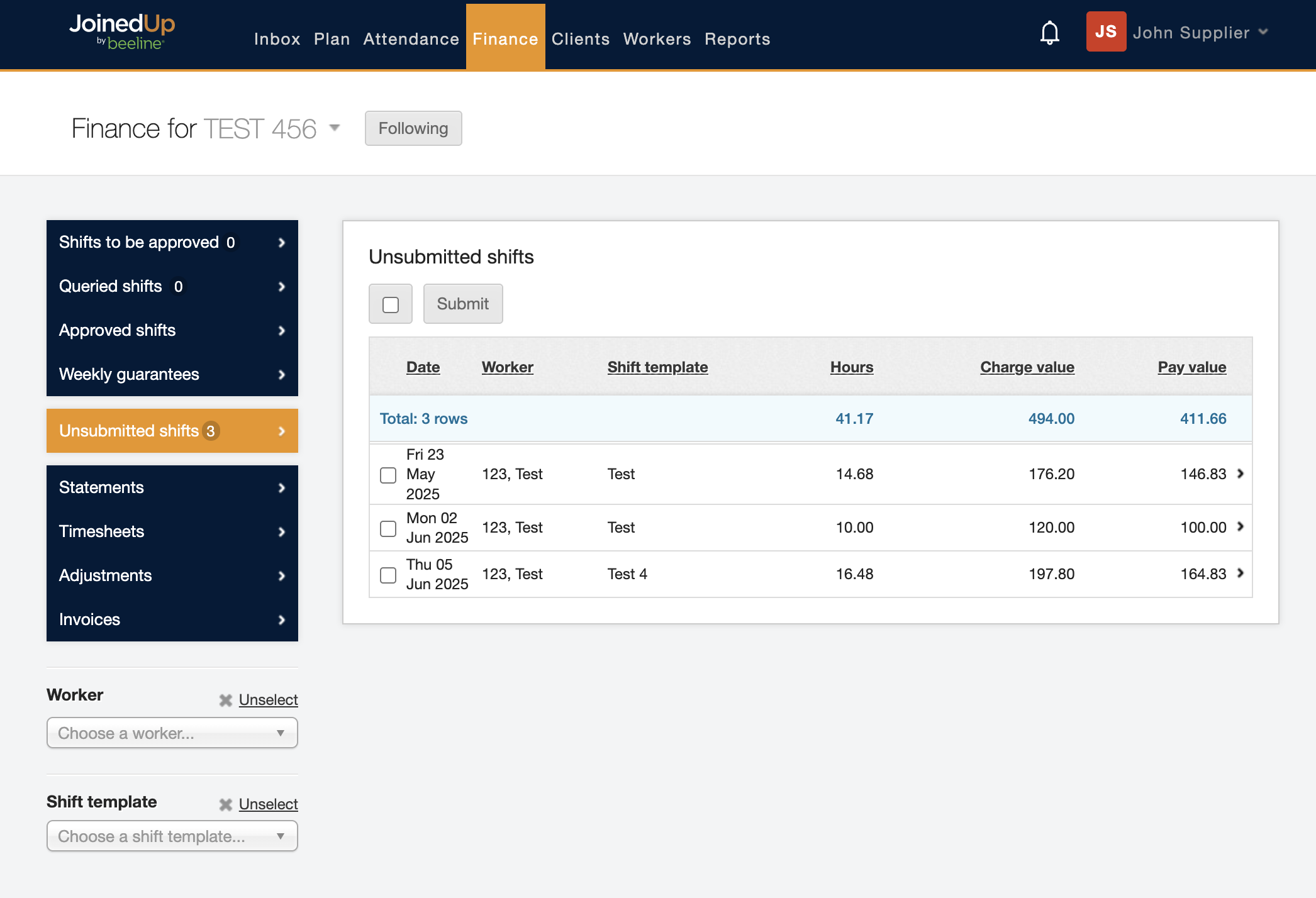Click X icon beside Shift template Unselect
Screen dimensions: 1316x898
225,804
